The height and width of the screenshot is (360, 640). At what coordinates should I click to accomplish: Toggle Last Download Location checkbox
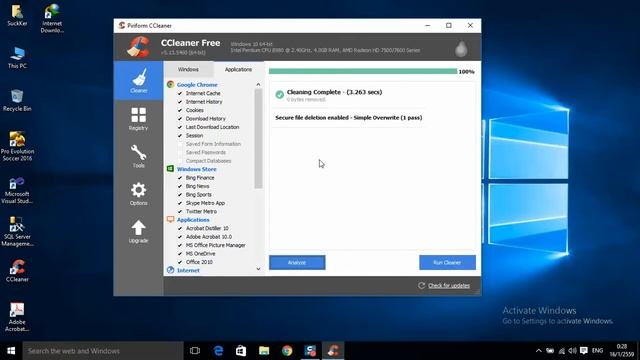180,127
